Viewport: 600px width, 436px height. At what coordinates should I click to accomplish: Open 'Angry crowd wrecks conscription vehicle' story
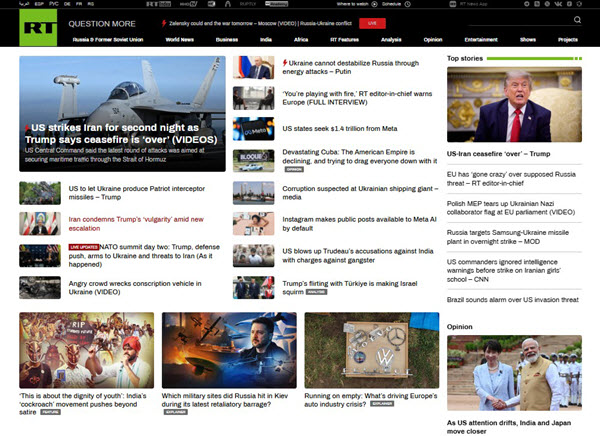(135, 287)
